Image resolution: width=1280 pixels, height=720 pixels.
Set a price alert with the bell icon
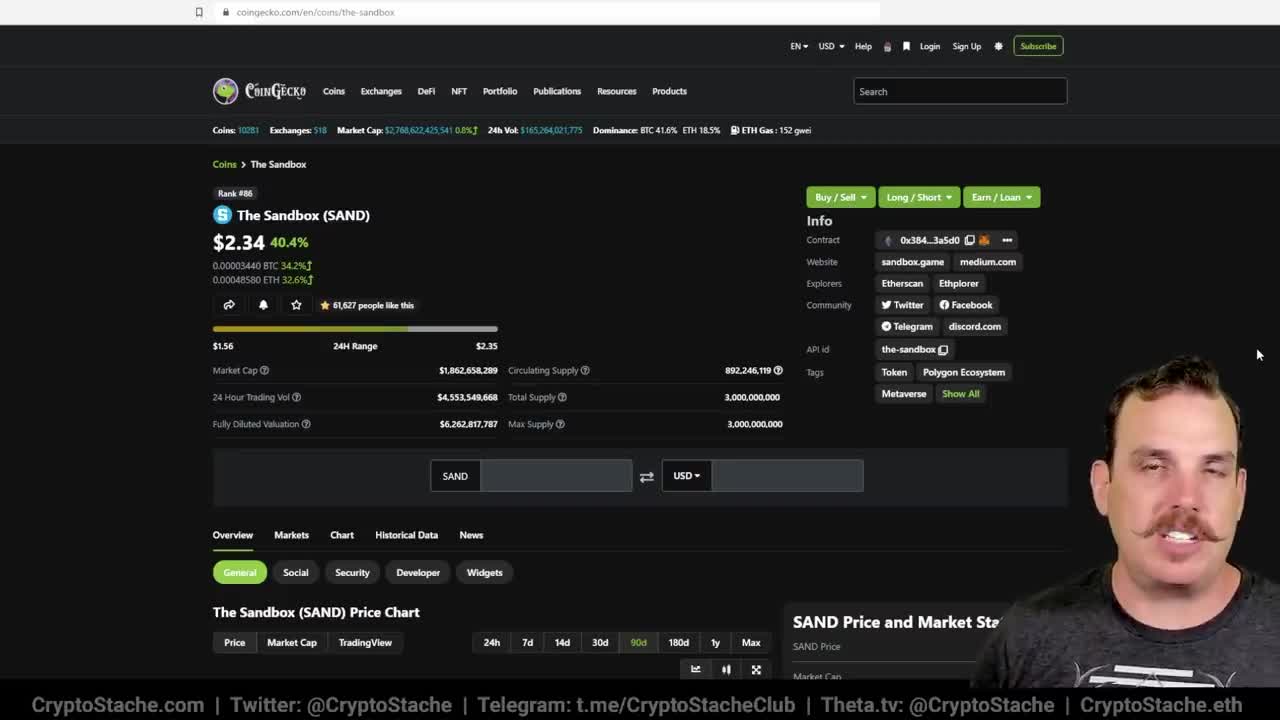[x=263, y=305]
